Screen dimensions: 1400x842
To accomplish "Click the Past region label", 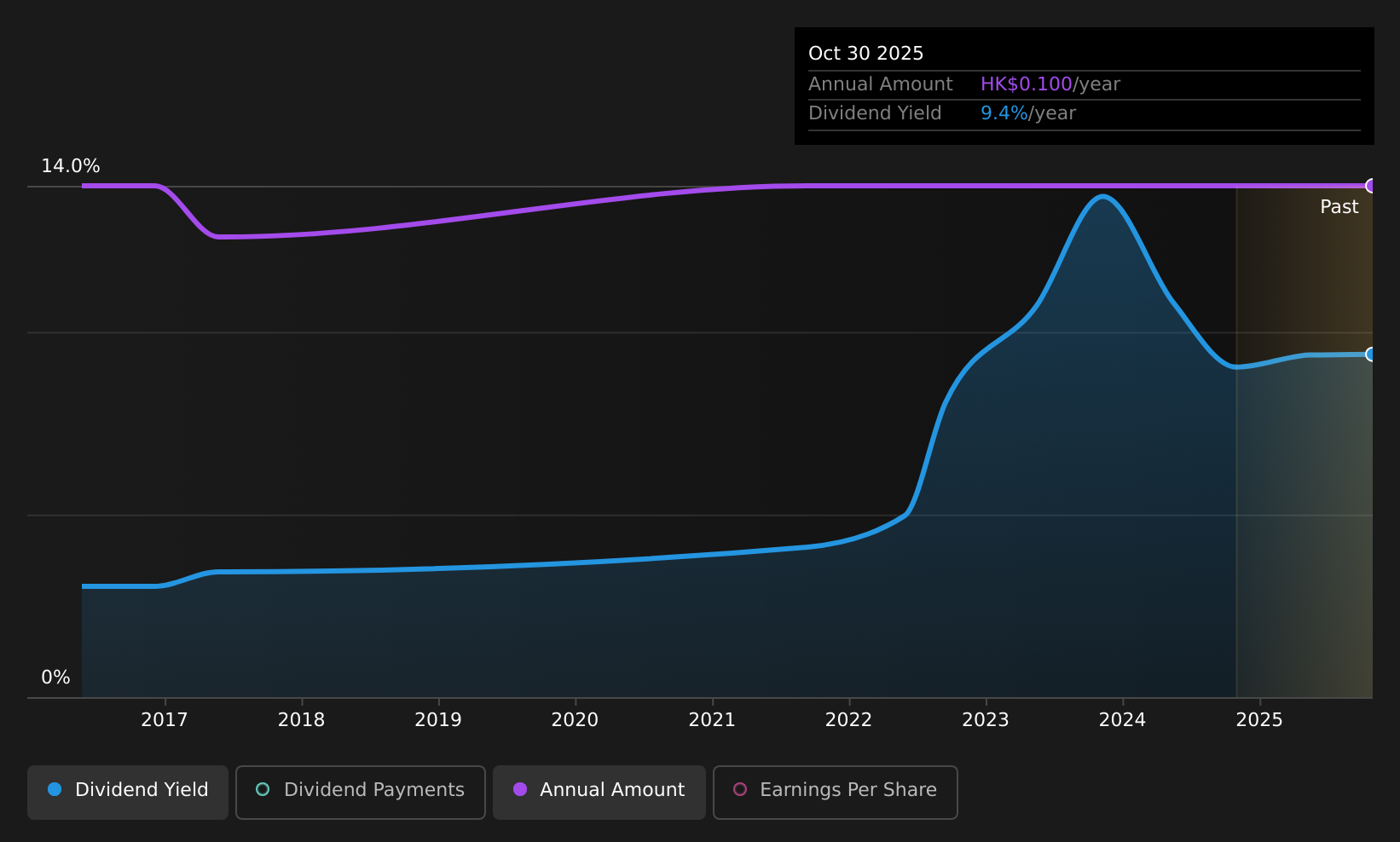I will click(1339, 207).
